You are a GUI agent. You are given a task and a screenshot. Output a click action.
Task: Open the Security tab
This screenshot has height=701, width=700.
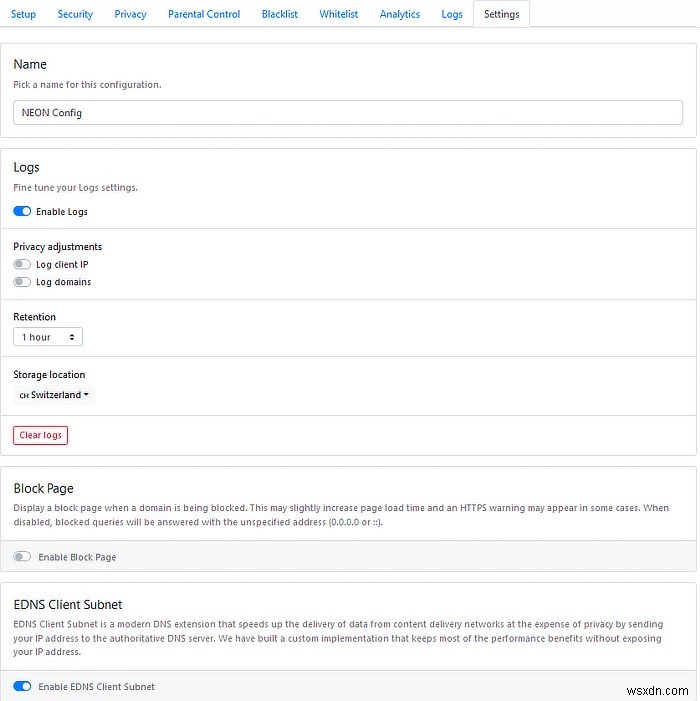tap(75, 14)
